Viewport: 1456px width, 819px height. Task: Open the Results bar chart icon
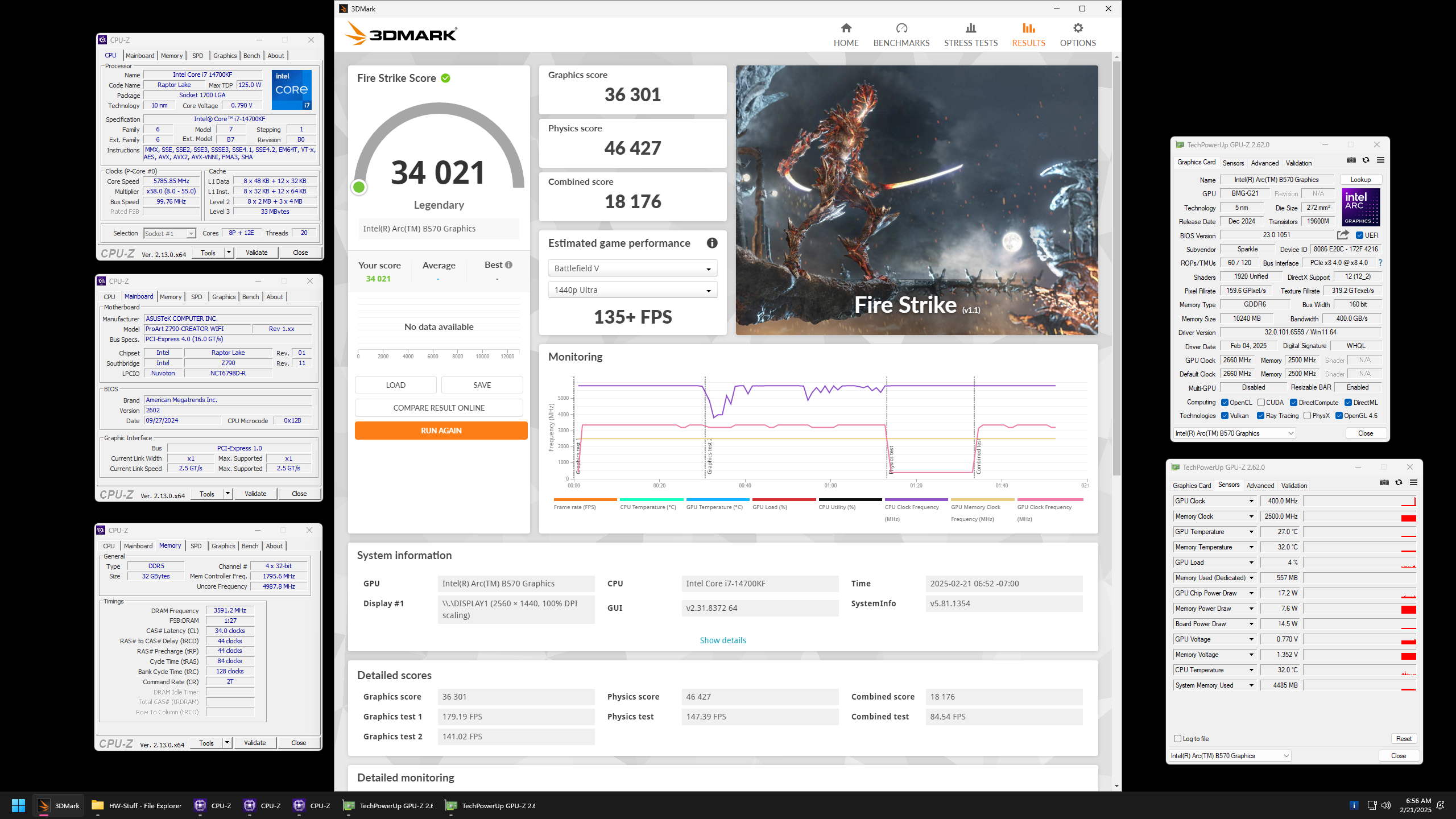pos(1028,28)
